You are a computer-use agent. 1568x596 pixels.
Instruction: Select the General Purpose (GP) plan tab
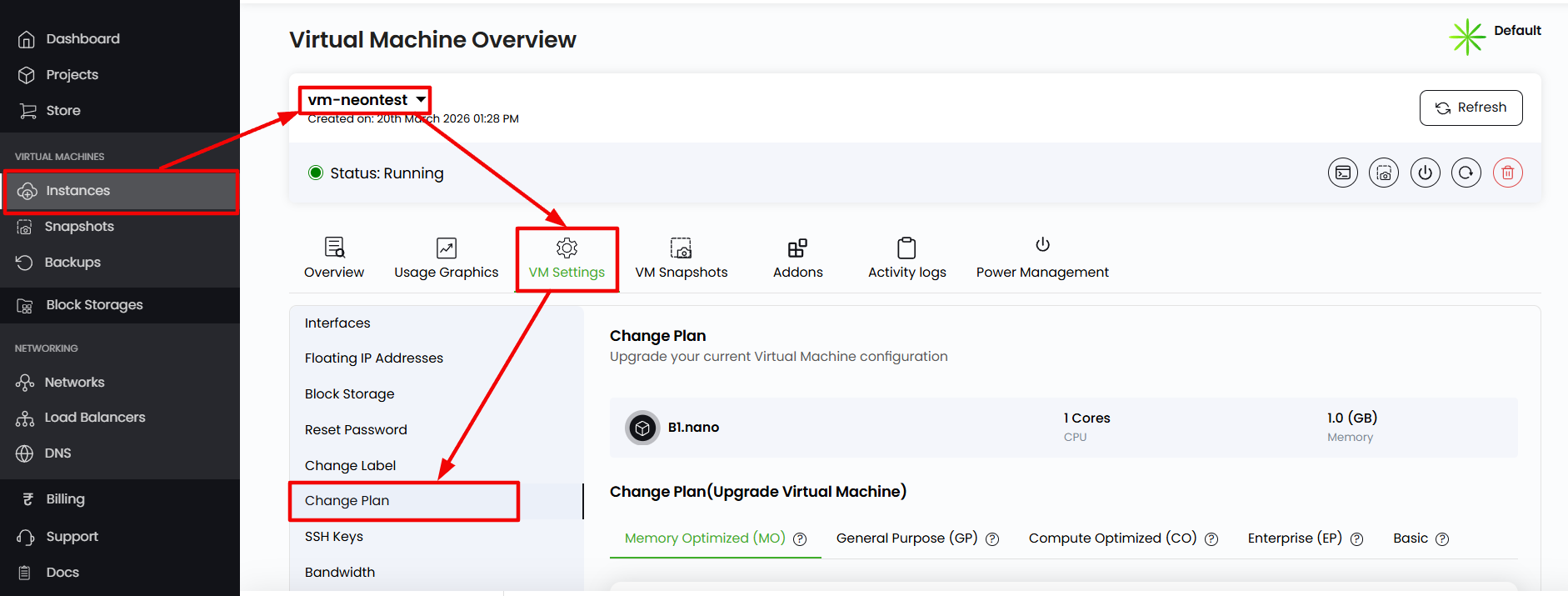pyautogui.click(x=906, y=538)
